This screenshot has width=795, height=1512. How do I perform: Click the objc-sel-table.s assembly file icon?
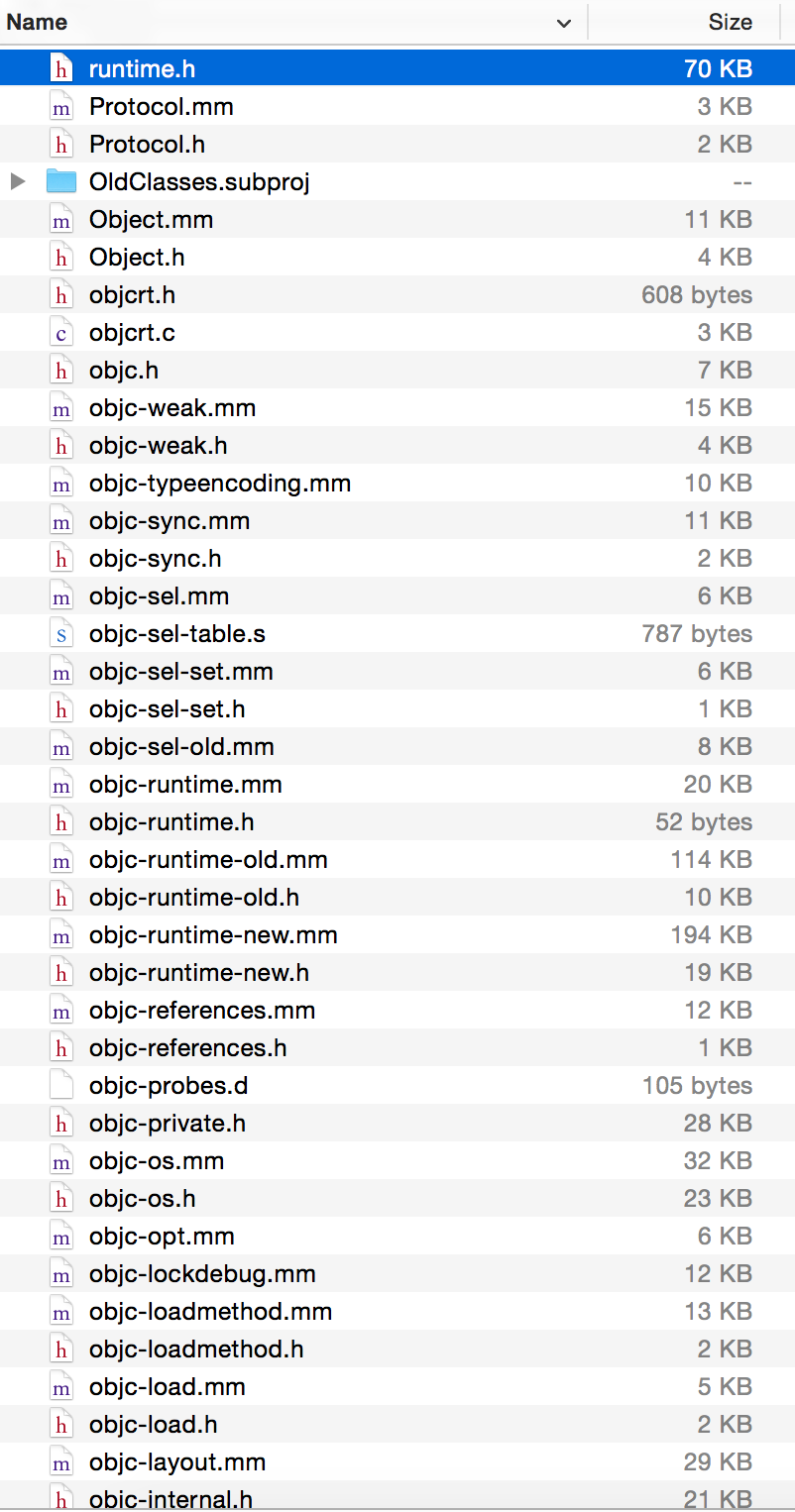click(x=61, y=634)
